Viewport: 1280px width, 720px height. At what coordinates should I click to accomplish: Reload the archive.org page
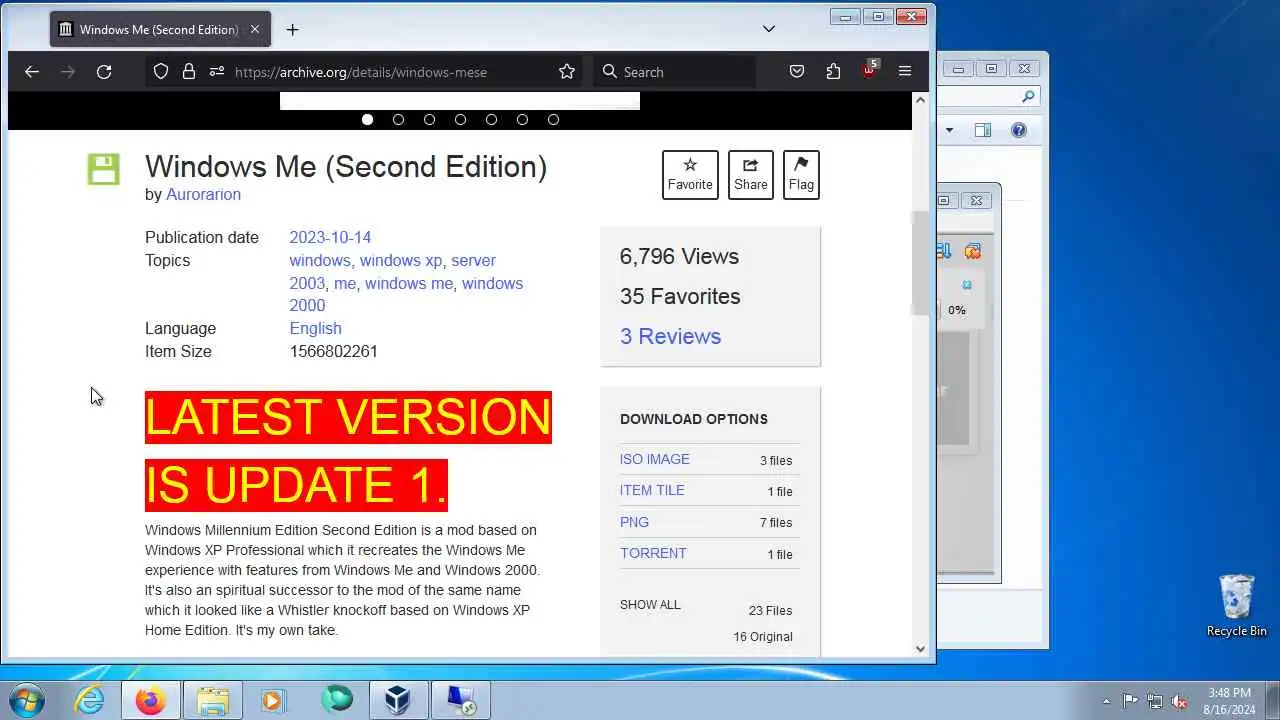tap(104, 72)
